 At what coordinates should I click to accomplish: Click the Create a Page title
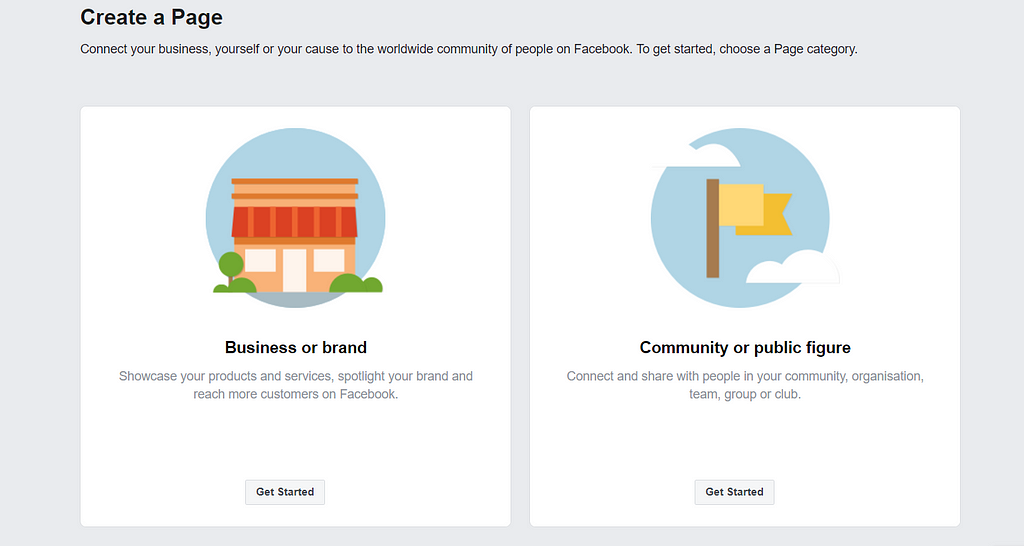coord(152,18)
